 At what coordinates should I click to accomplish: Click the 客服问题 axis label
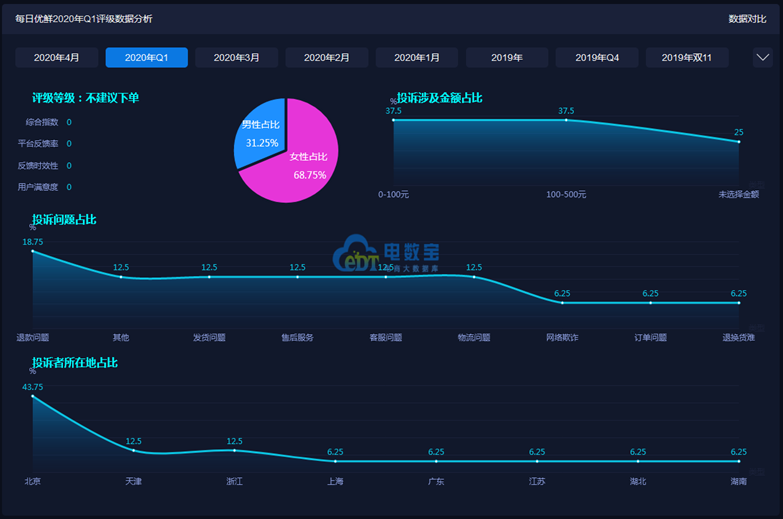click(x=386, y=338)
